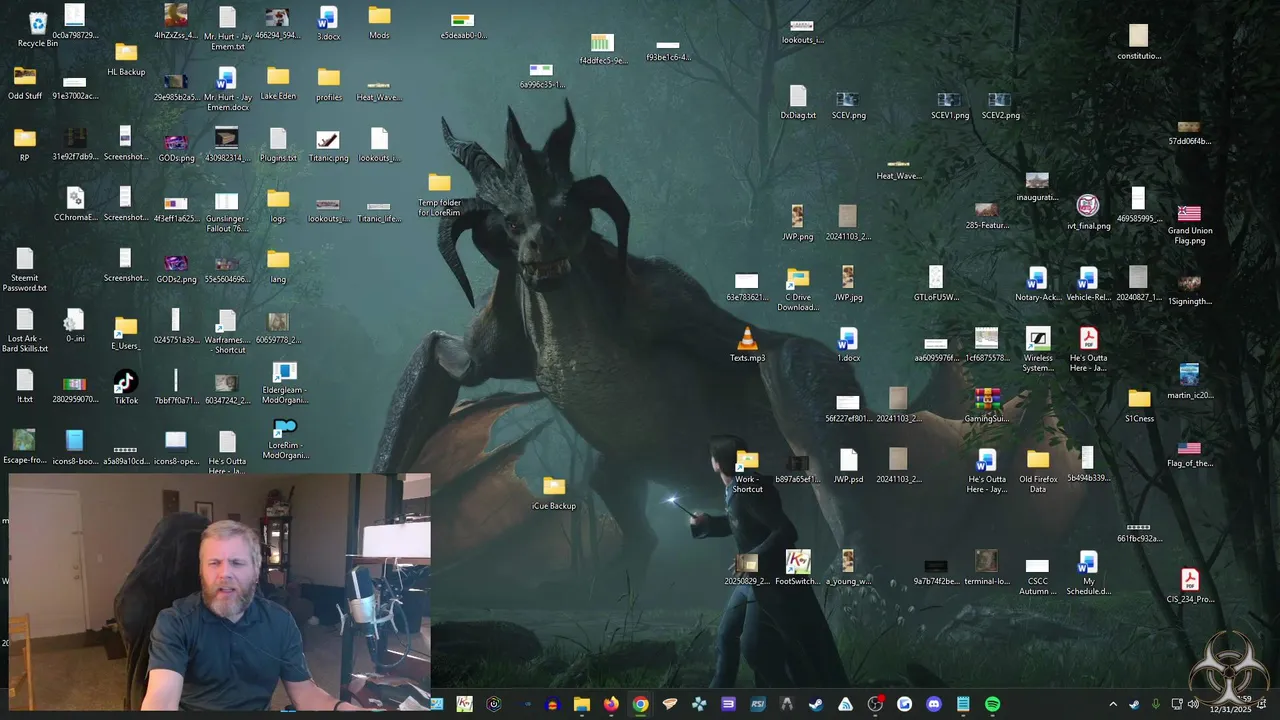1280x720 pixels.
Task: Select the GamingSui... archive icon
Action: [x=987, y=405]
